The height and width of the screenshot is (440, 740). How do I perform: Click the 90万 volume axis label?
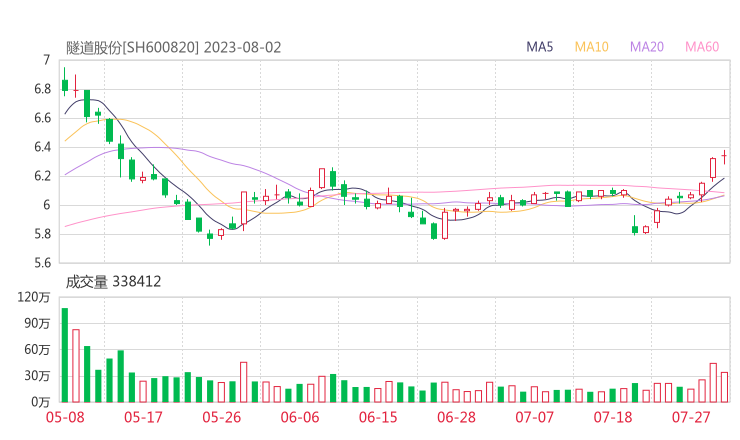pyautogui.click(x=37, y=323)
